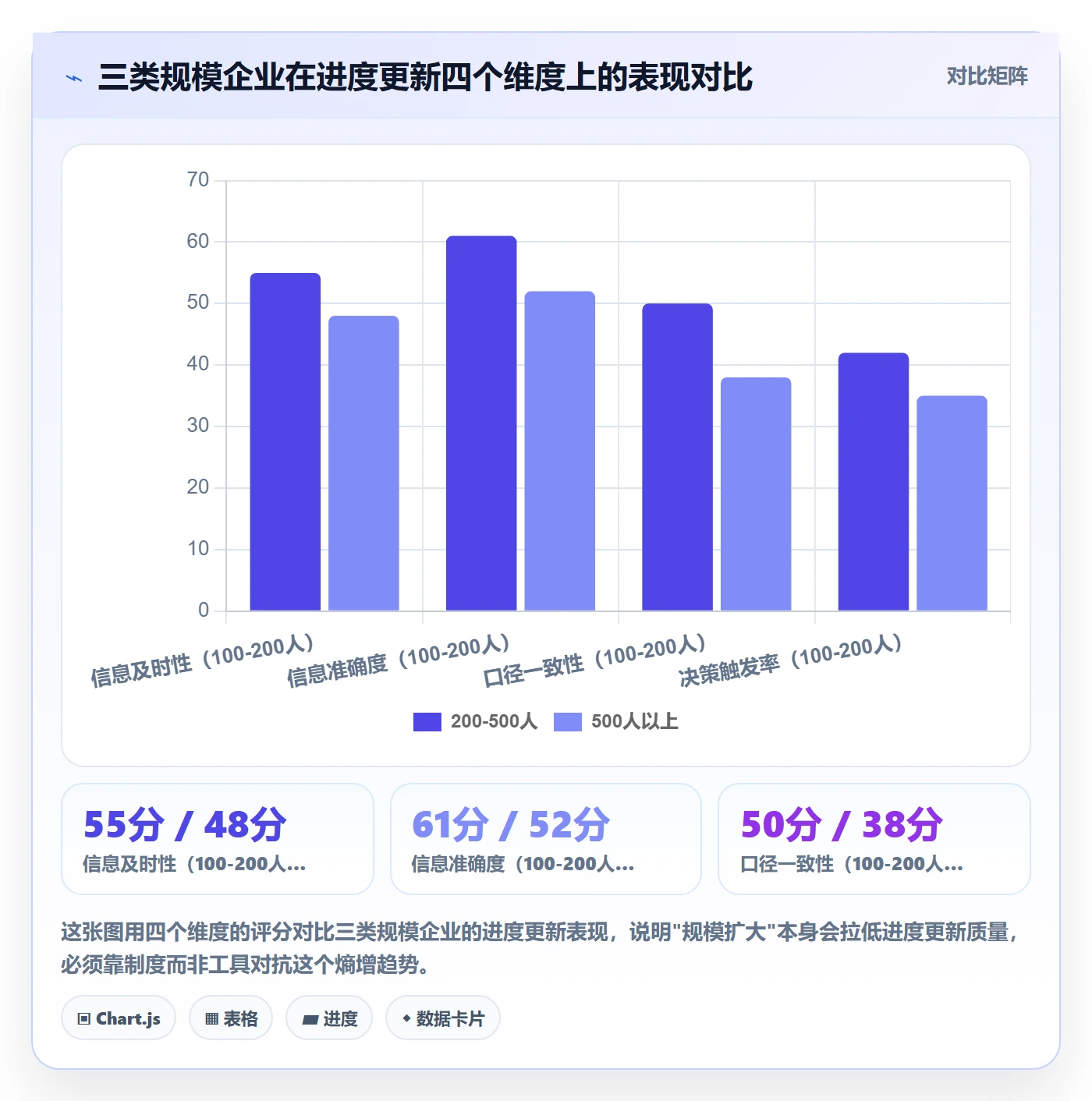Click the dark 决策触发率 bar at 42
Screen dimensions: 1092x1101
tap(874, 481)
